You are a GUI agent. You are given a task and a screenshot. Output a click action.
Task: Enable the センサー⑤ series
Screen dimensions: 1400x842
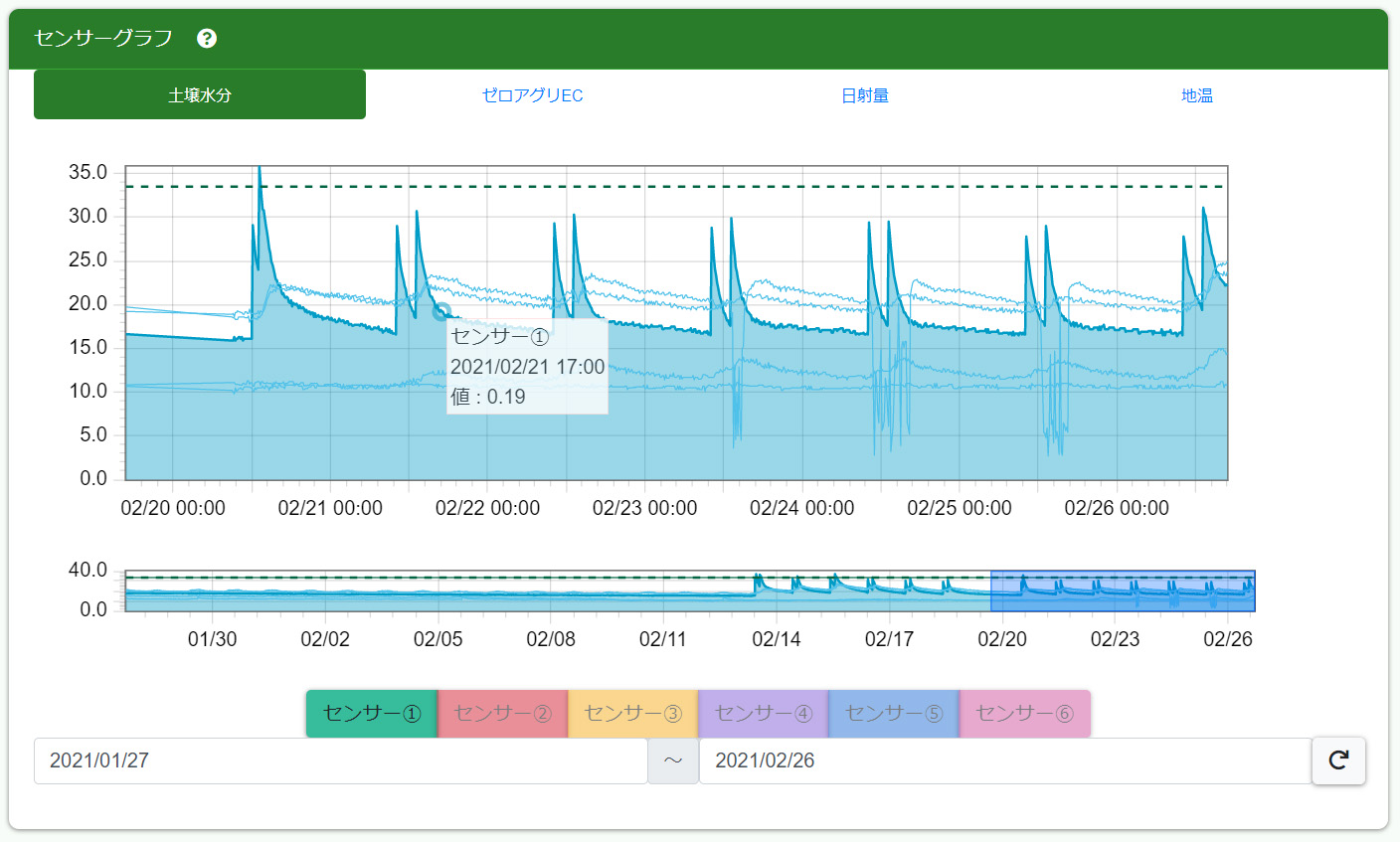893,714
